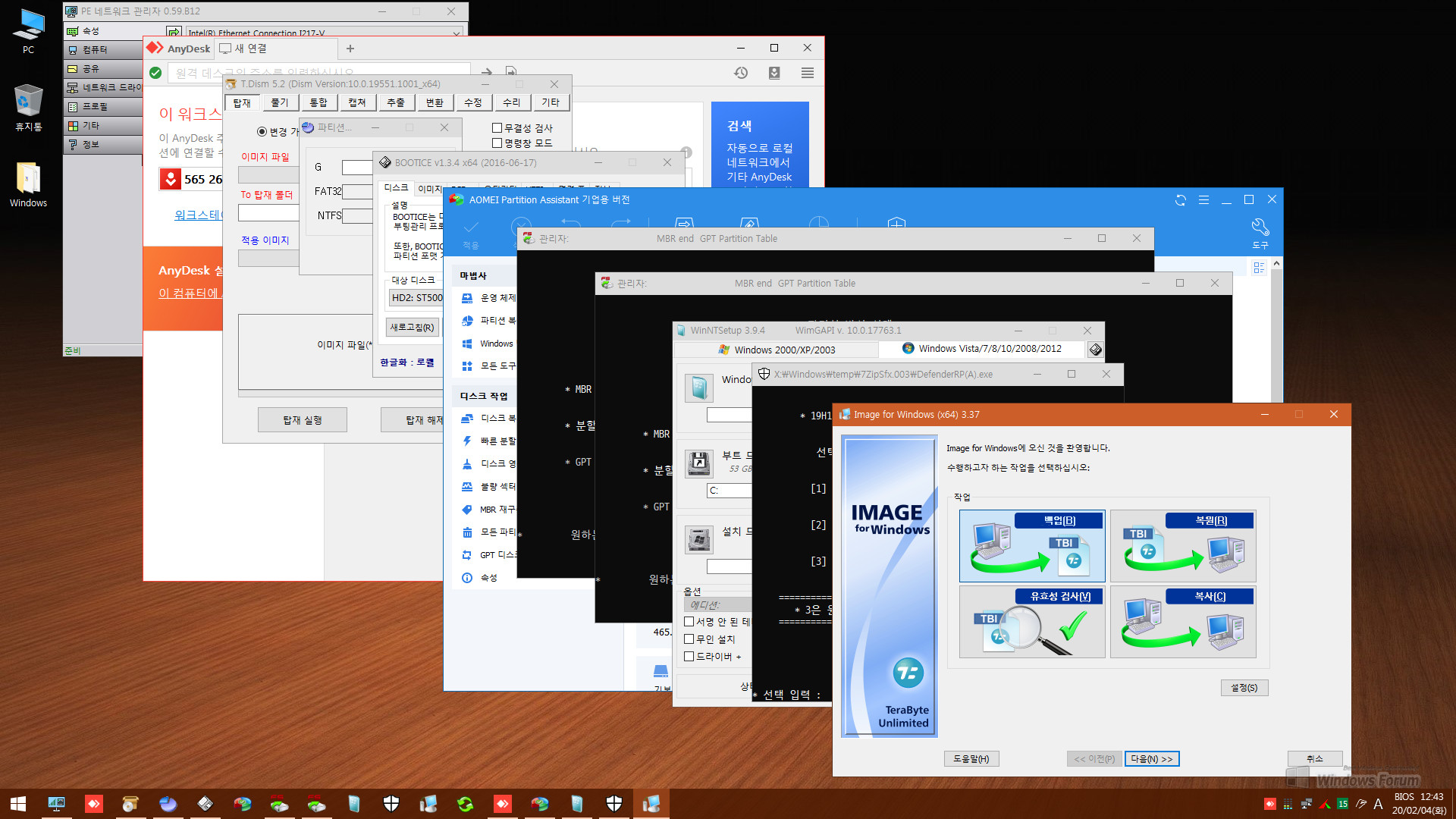The width and height of the screenshot is (1456, 819).
Task: Click the install drive icon in WinNTSetup
Action: pos(698,539)
